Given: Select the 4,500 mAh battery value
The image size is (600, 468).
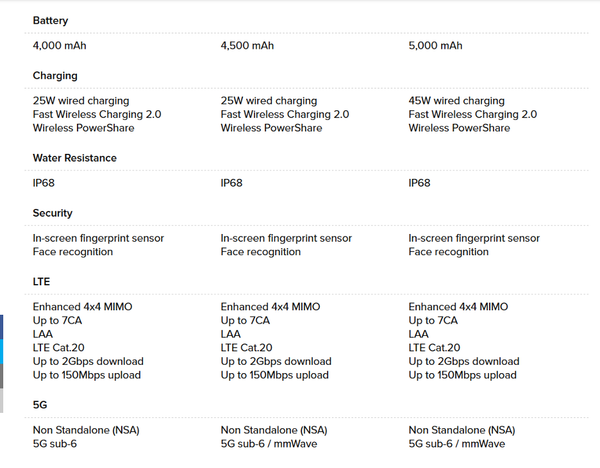Looking at the screenshot, I should (247, 46).
